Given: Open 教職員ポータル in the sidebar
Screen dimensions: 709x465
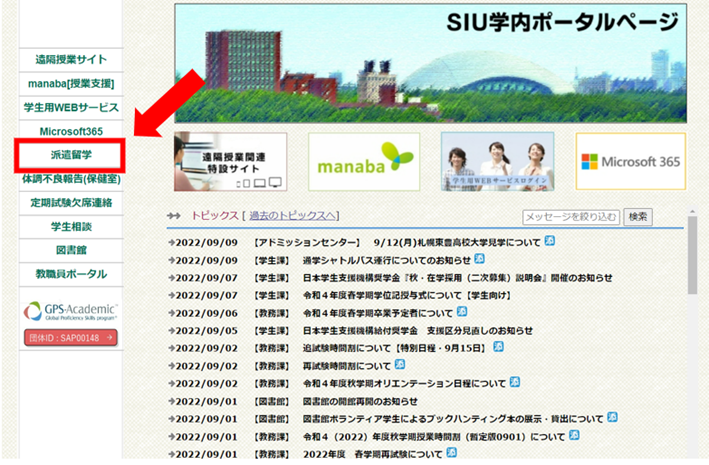Looking at the screenshot, I should point(71,274).
